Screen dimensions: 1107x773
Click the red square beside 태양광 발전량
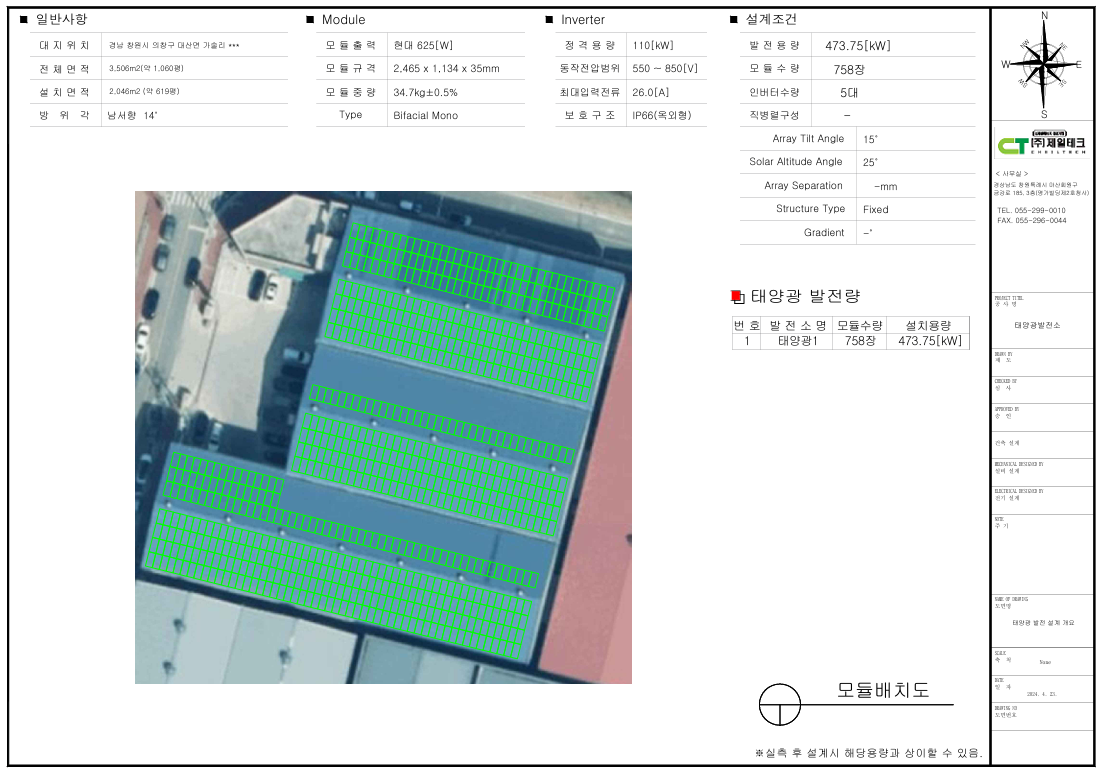[x=737, y=296]
